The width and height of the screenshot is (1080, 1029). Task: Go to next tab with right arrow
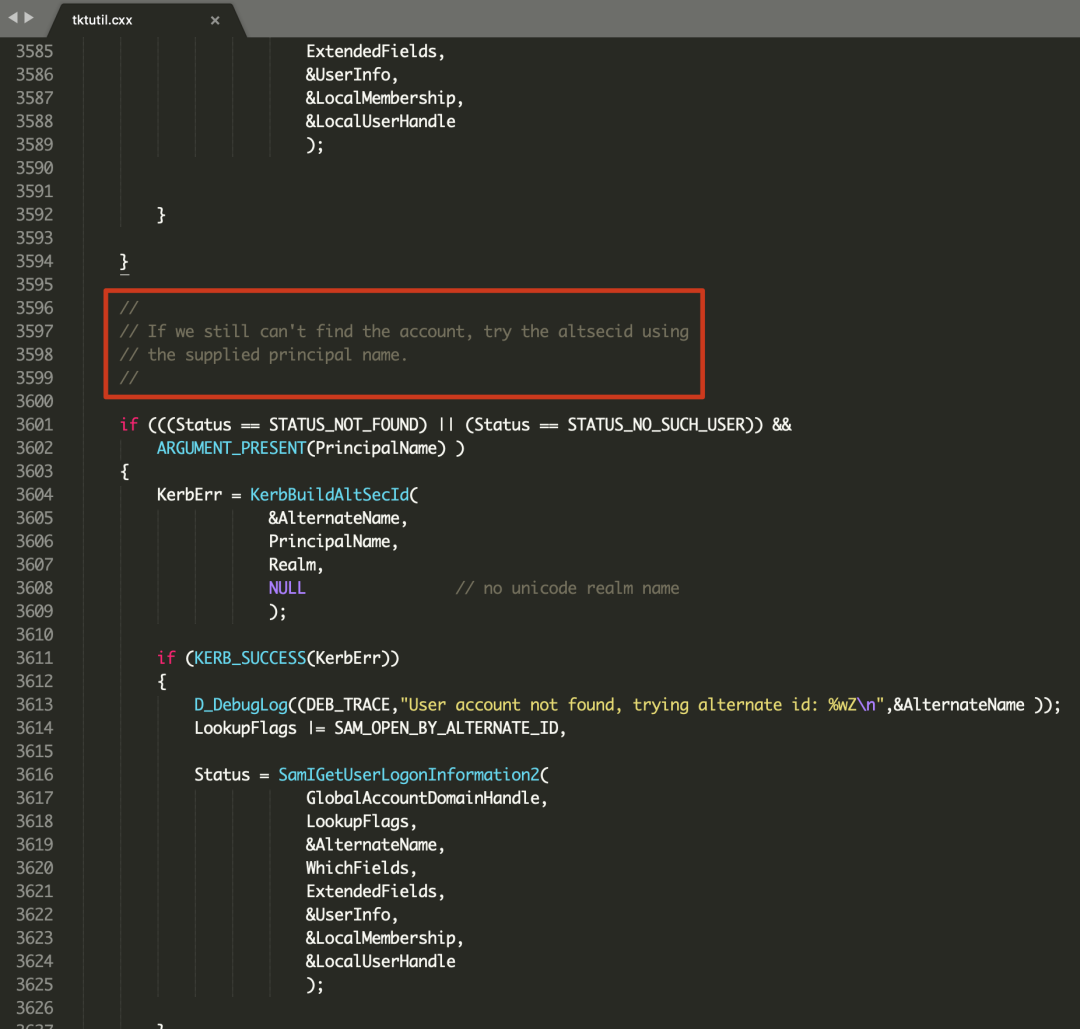pos(28,17)
